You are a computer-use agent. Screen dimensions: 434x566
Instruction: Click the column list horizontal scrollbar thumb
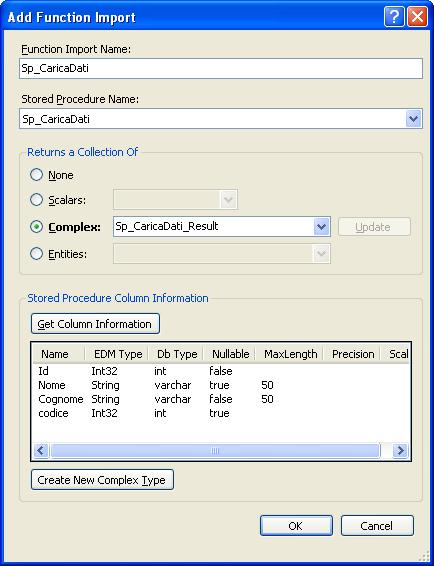[215, 450]
